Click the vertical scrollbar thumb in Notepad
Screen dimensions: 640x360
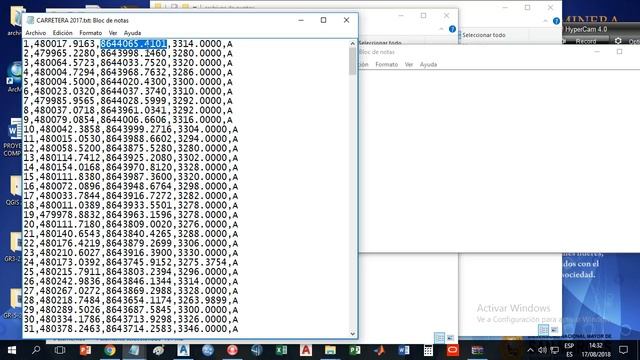pyautogui.click(x=353, y=61)
